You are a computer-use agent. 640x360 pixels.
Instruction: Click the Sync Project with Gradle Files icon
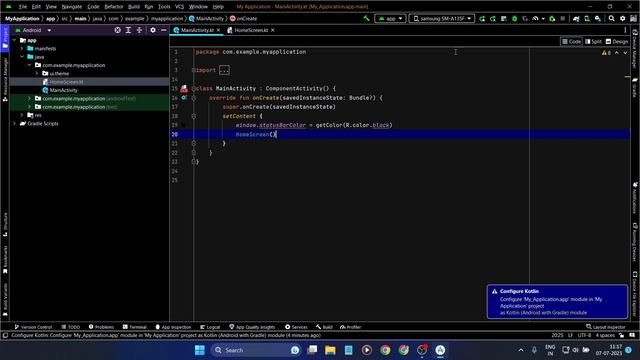(x=576, y=18)
